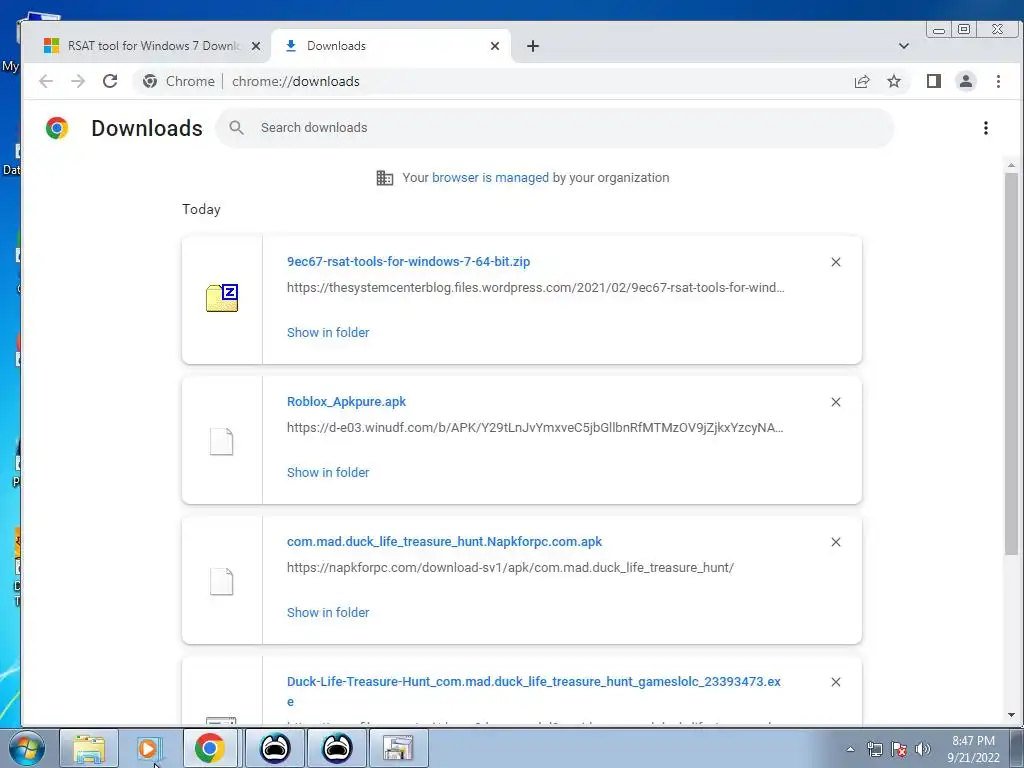Open com.mad.duck_life_treasure_hunt.Napkforpc.com.apk link
1024x768 pixels.
[x=444, y=541]
